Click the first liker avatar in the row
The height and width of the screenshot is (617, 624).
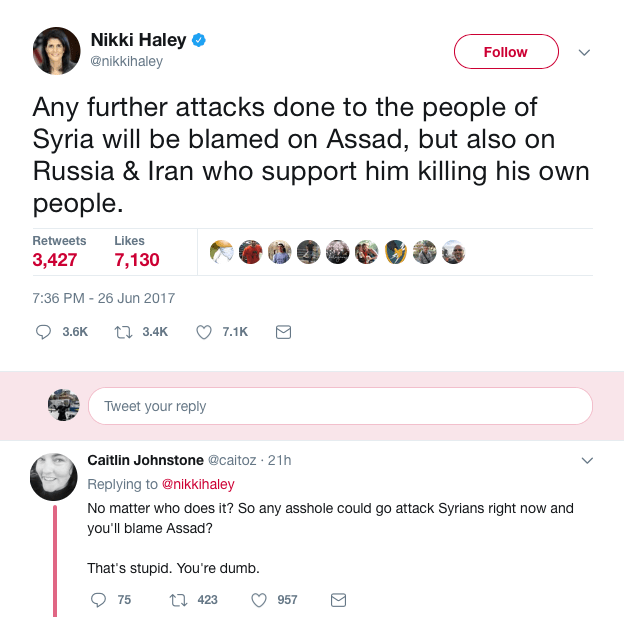(222, 252)
